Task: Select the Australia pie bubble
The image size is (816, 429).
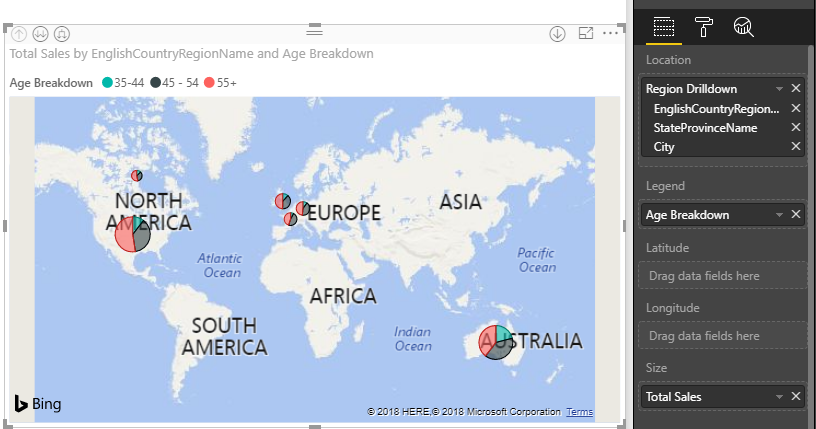Action: 496,342
